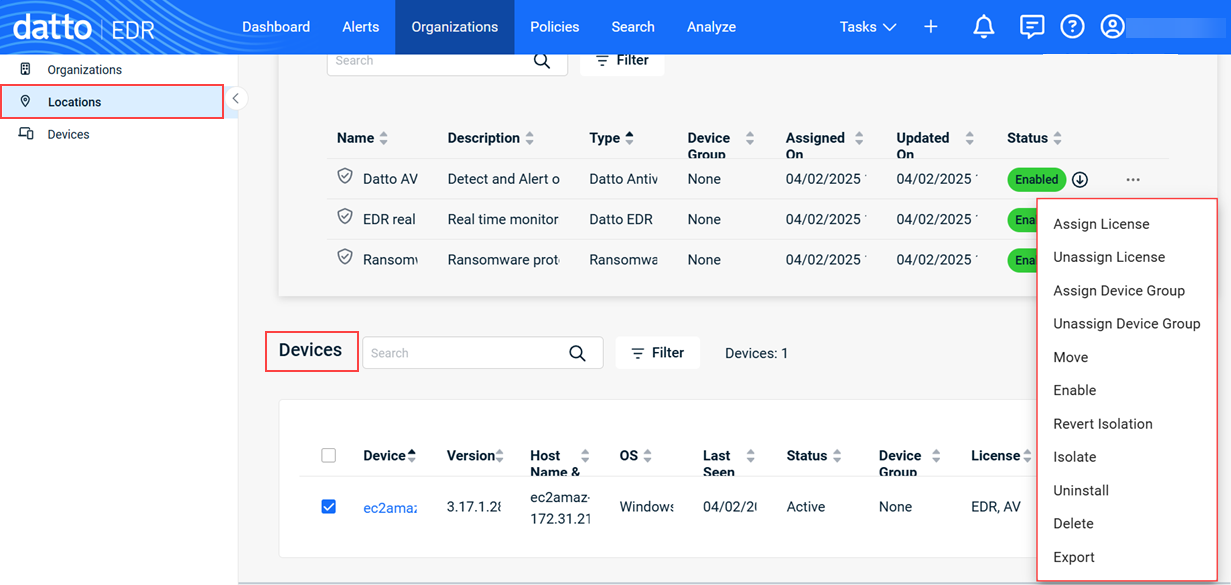
Task: Select Assign Device Group menu entry
Action: (x=1119, y=291)
